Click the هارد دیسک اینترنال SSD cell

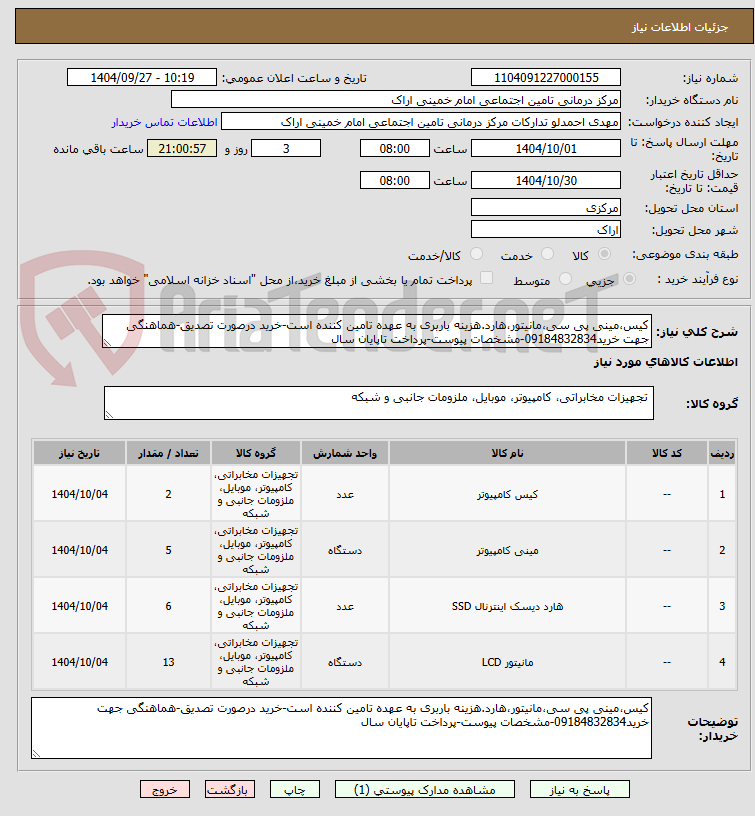point(507,606)
